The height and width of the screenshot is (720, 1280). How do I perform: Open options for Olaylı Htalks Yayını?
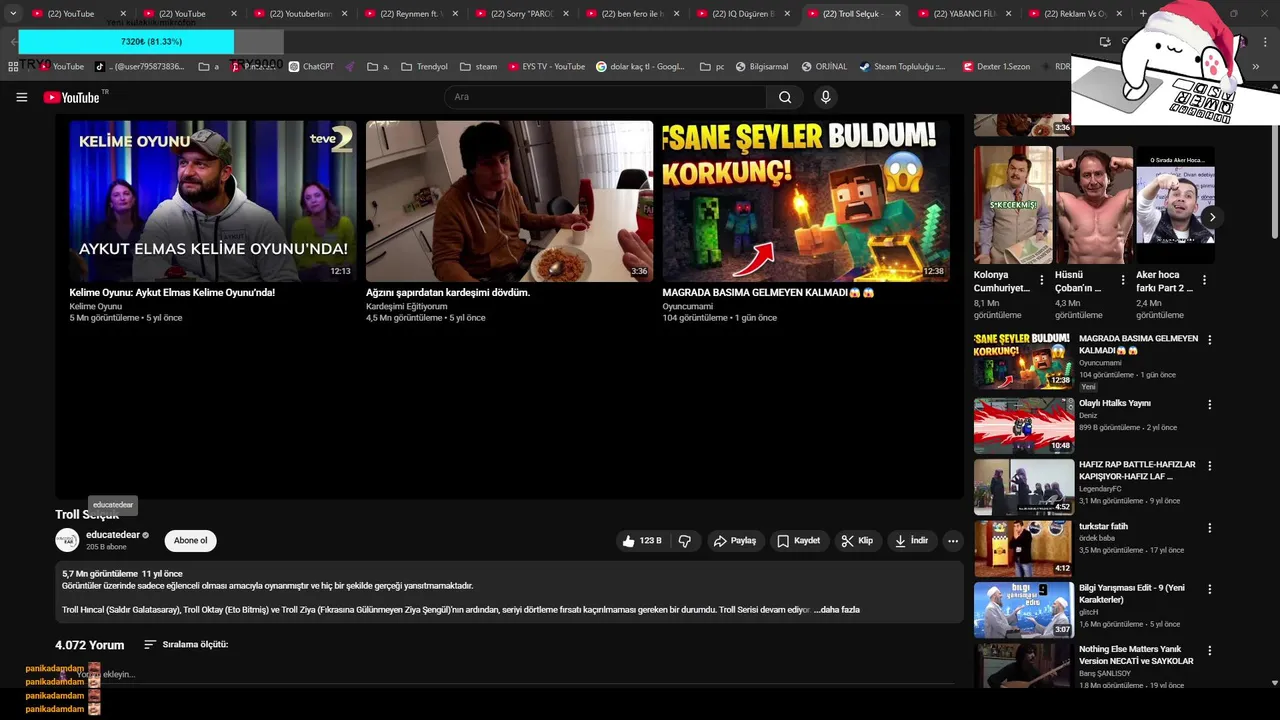coord(1210,405)
